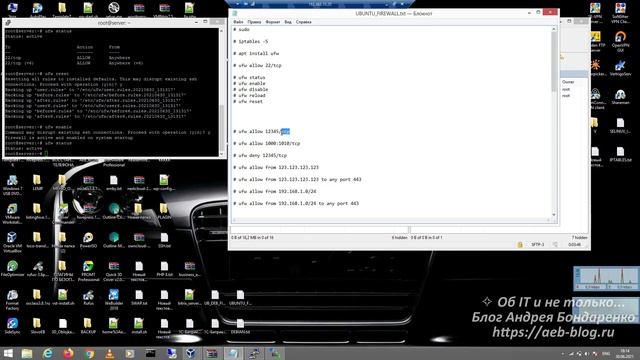Click the Notepad vertical scrollbar down arrow
Image resolution: width=640 pixels, height=360 pixels.
coord(554,215)
